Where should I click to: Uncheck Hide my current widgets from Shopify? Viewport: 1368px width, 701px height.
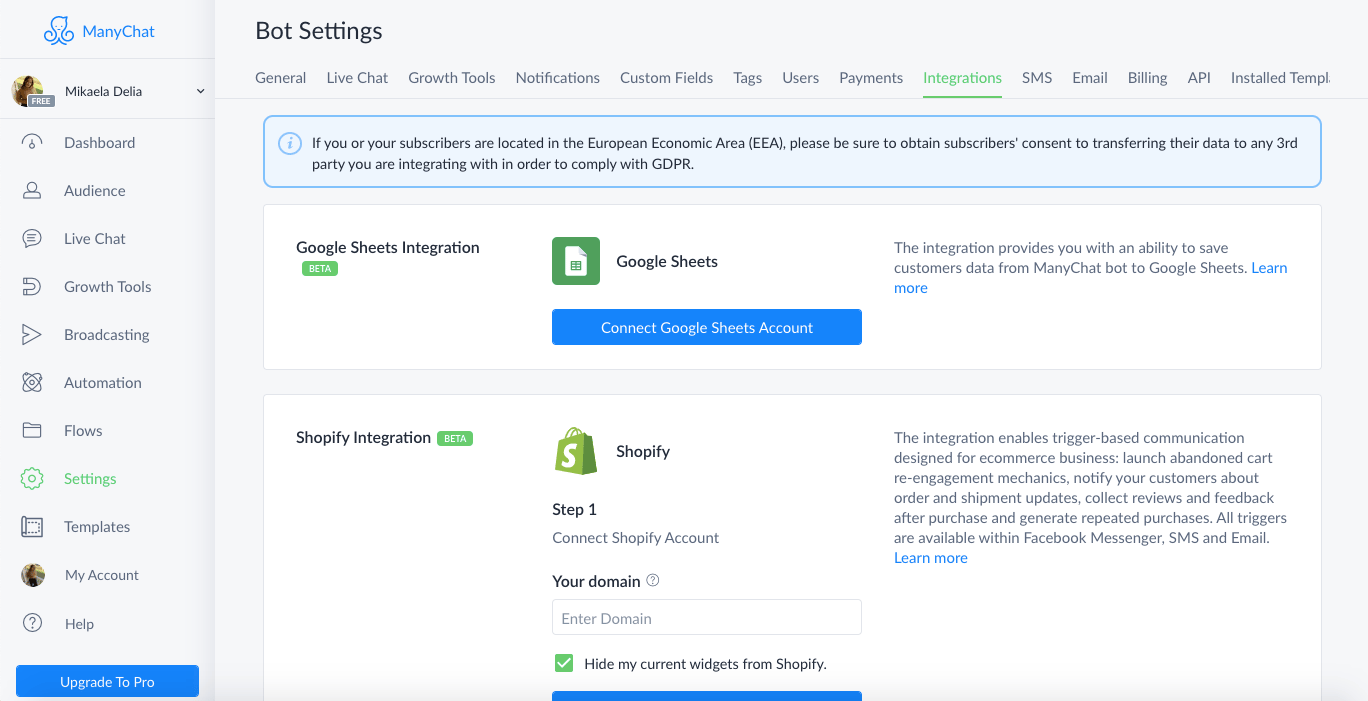564,663
